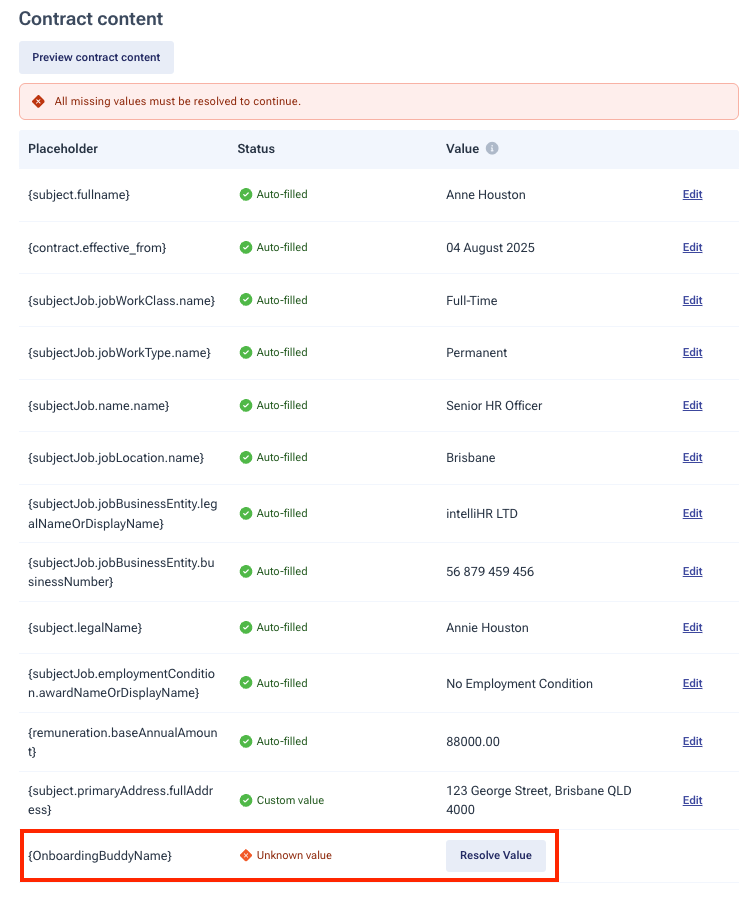Click the Value column header

click(462, 149)
